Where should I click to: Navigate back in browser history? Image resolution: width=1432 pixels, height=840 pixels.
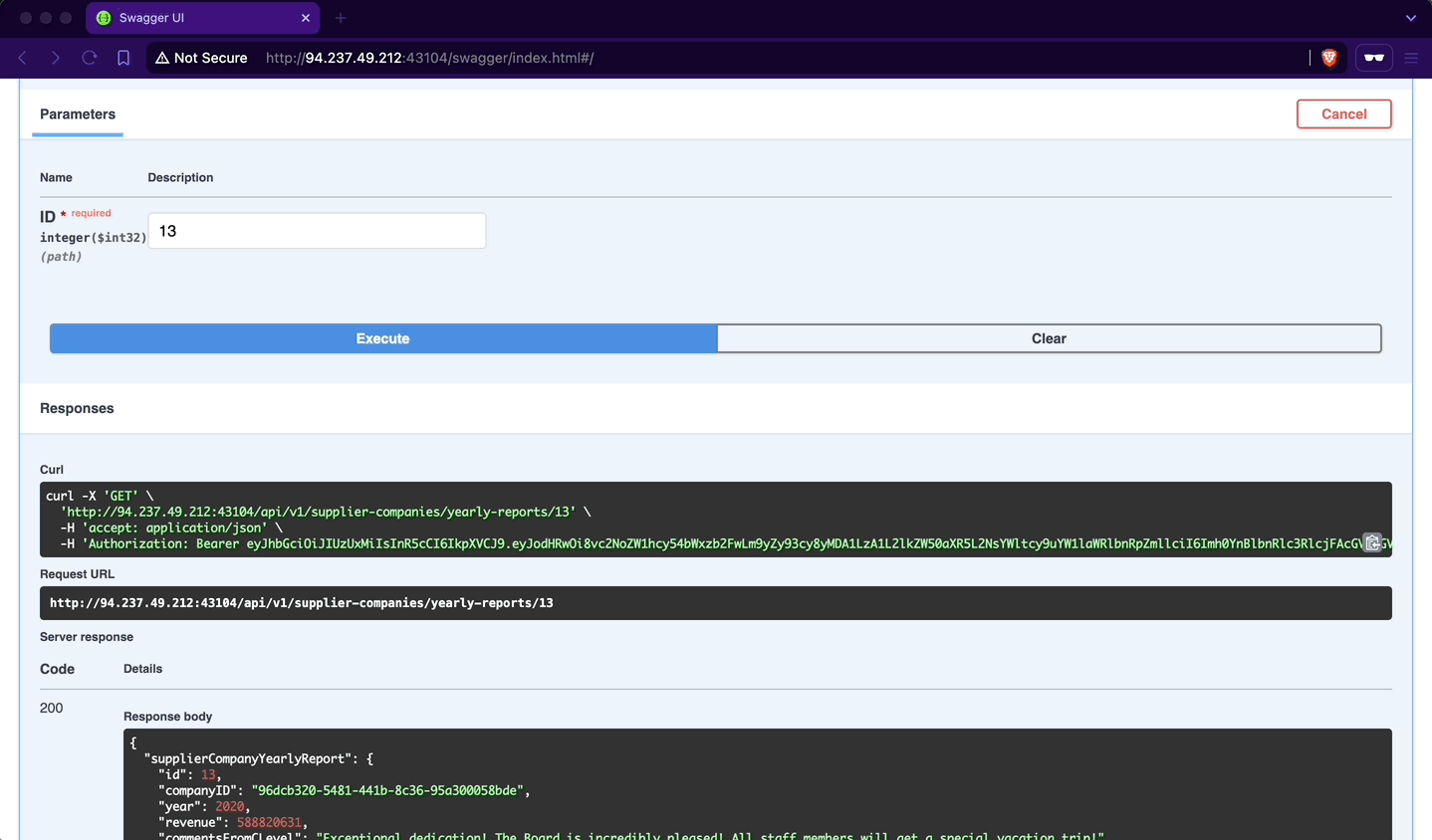point(22,58)
